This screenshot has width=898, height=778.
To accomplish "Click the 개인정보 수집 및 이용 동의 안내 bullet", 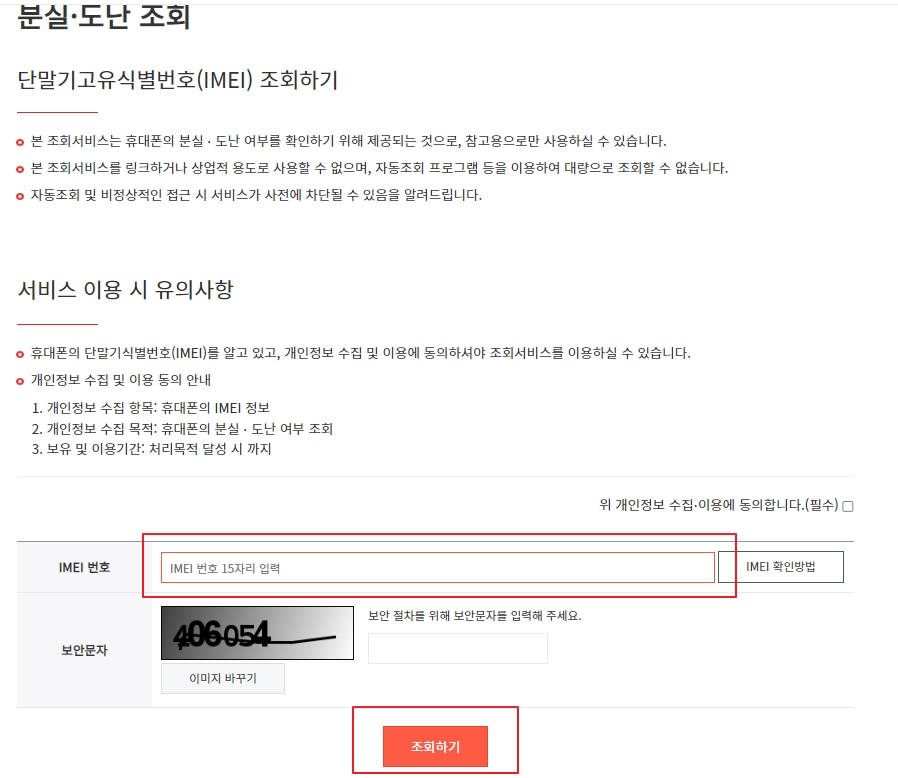I will [x=121, y=380].
